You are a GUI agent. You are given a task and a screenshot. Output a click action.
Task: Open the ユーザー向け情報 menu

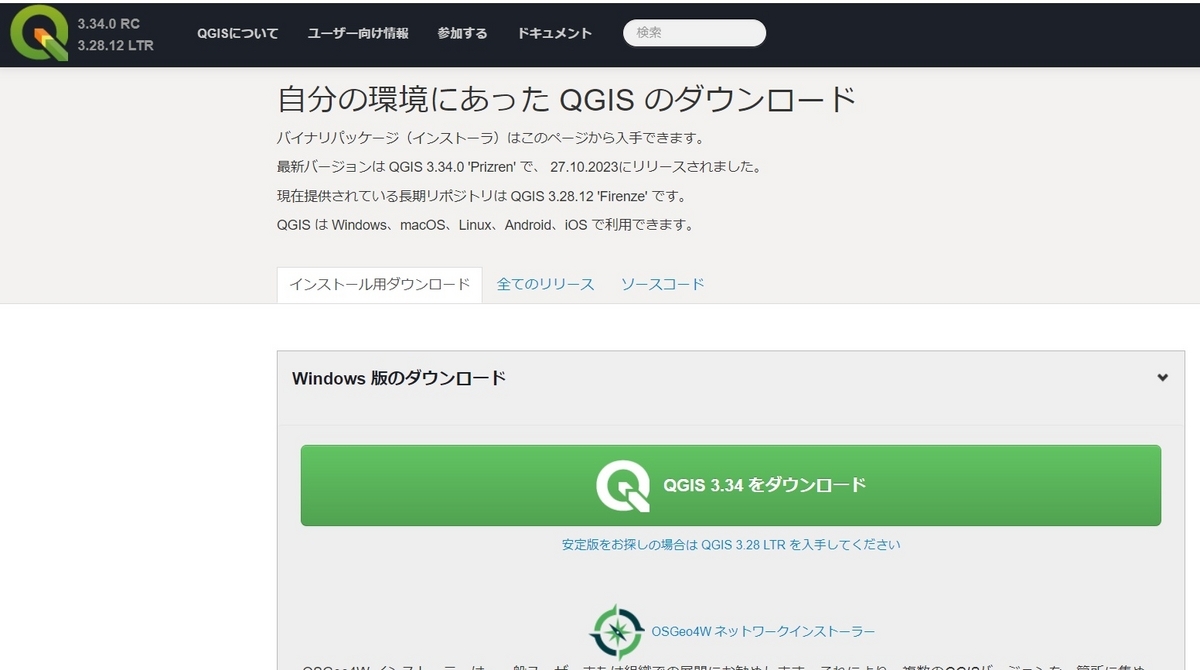(358, 33)
